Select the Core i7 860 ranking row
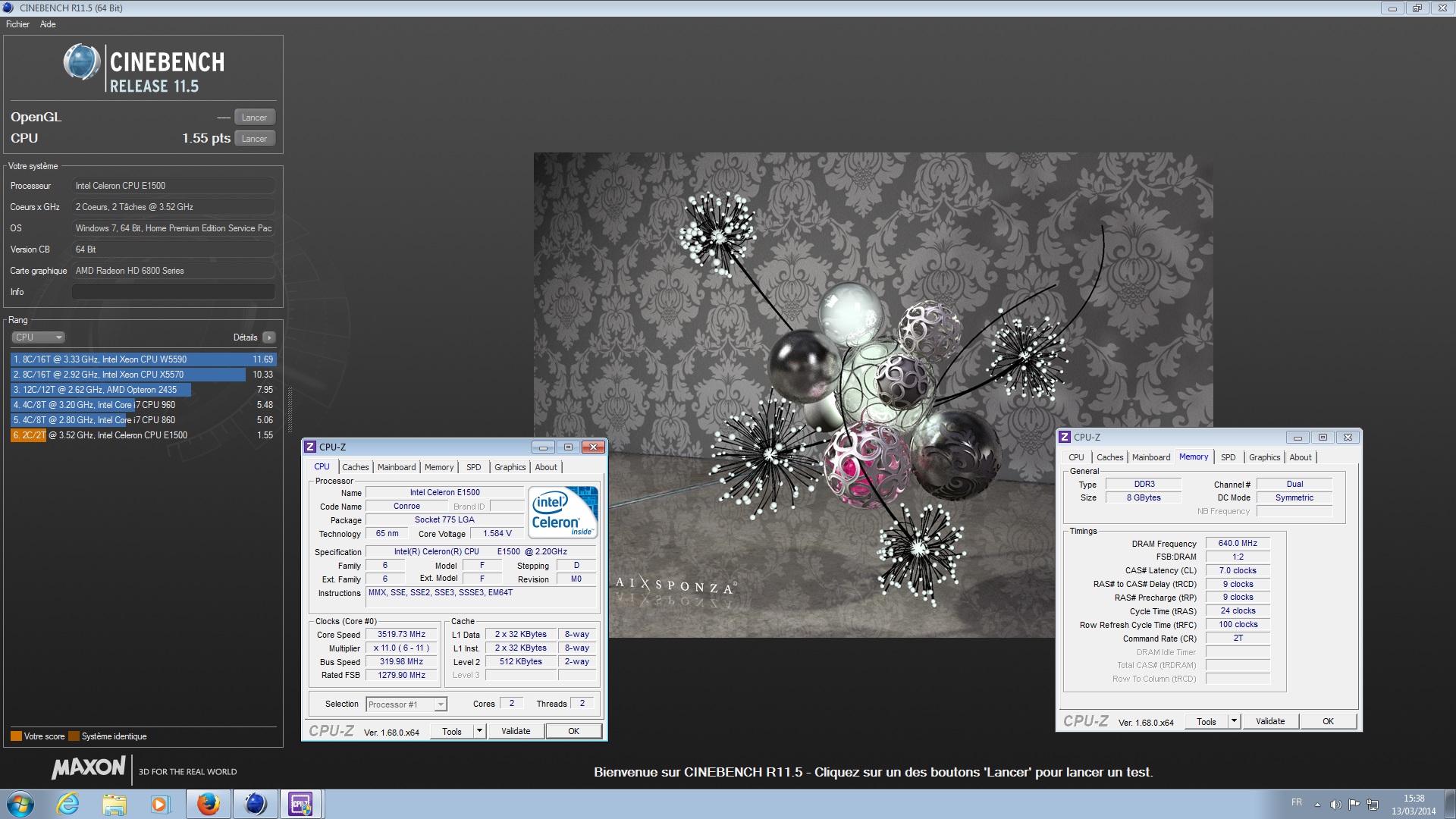The image size is (1456, 819). 143,420
